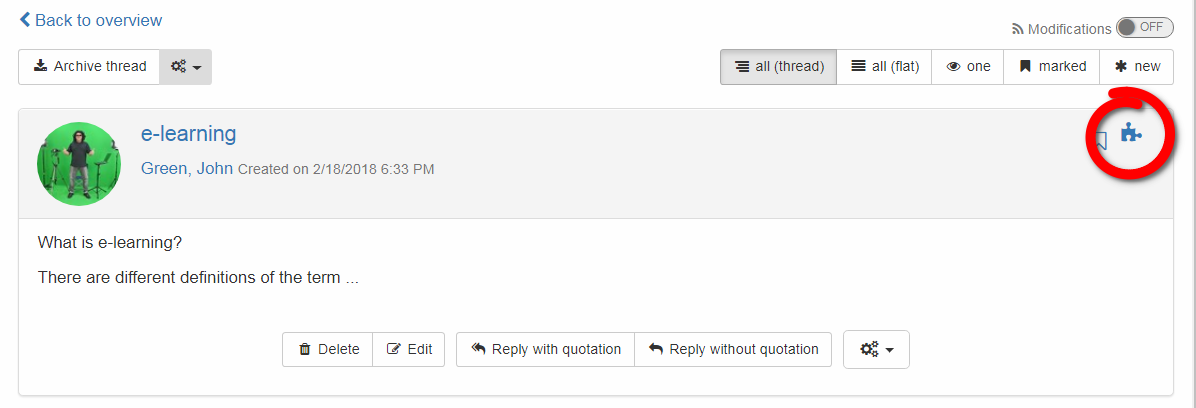Click the blue puzzle piece icon
Viewport: 1196px width, 408px height.
[x=1130, y=133]
